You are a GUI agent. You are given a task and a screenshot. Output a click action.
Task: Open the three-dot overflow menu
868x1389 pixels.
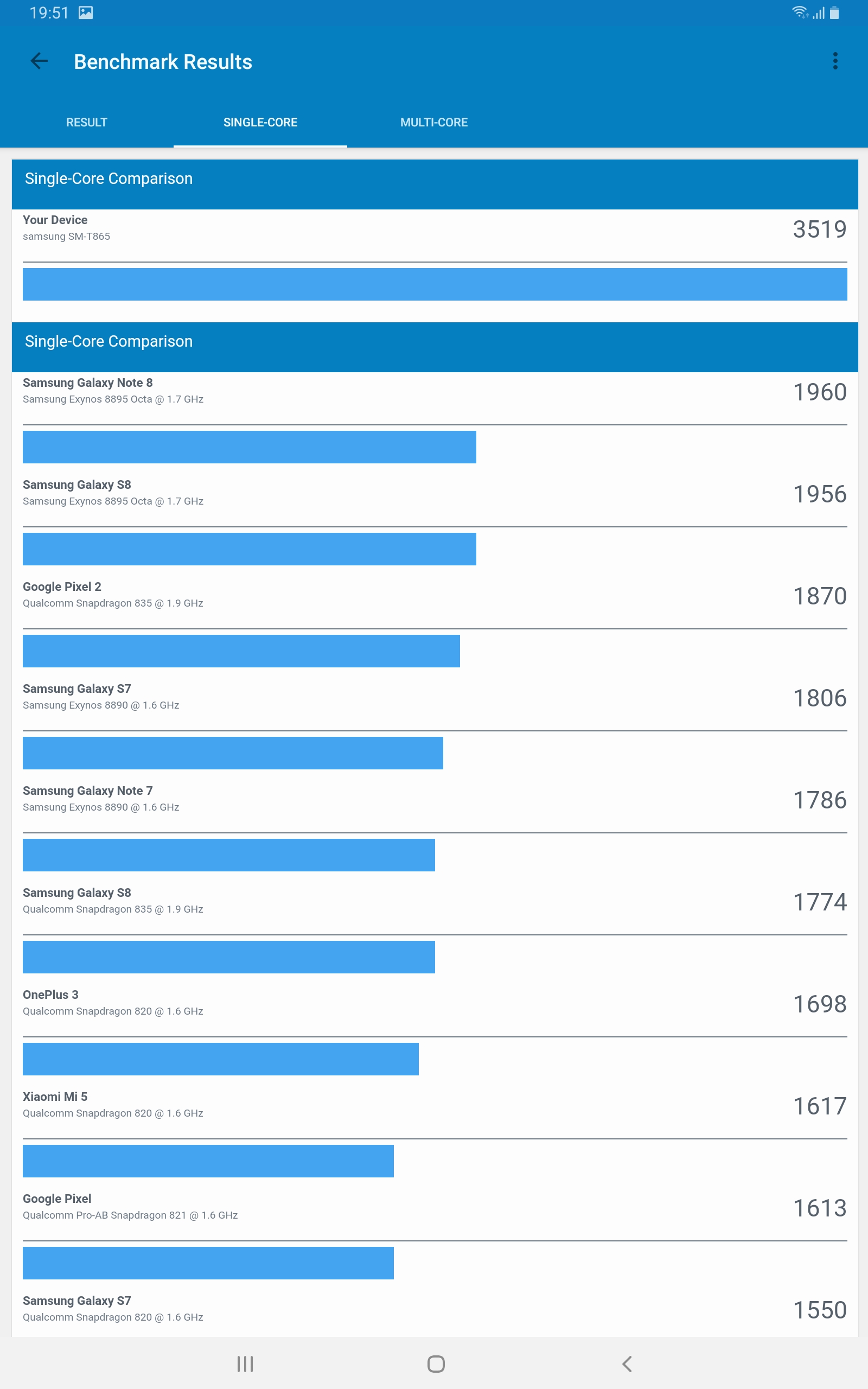(835, 61)
